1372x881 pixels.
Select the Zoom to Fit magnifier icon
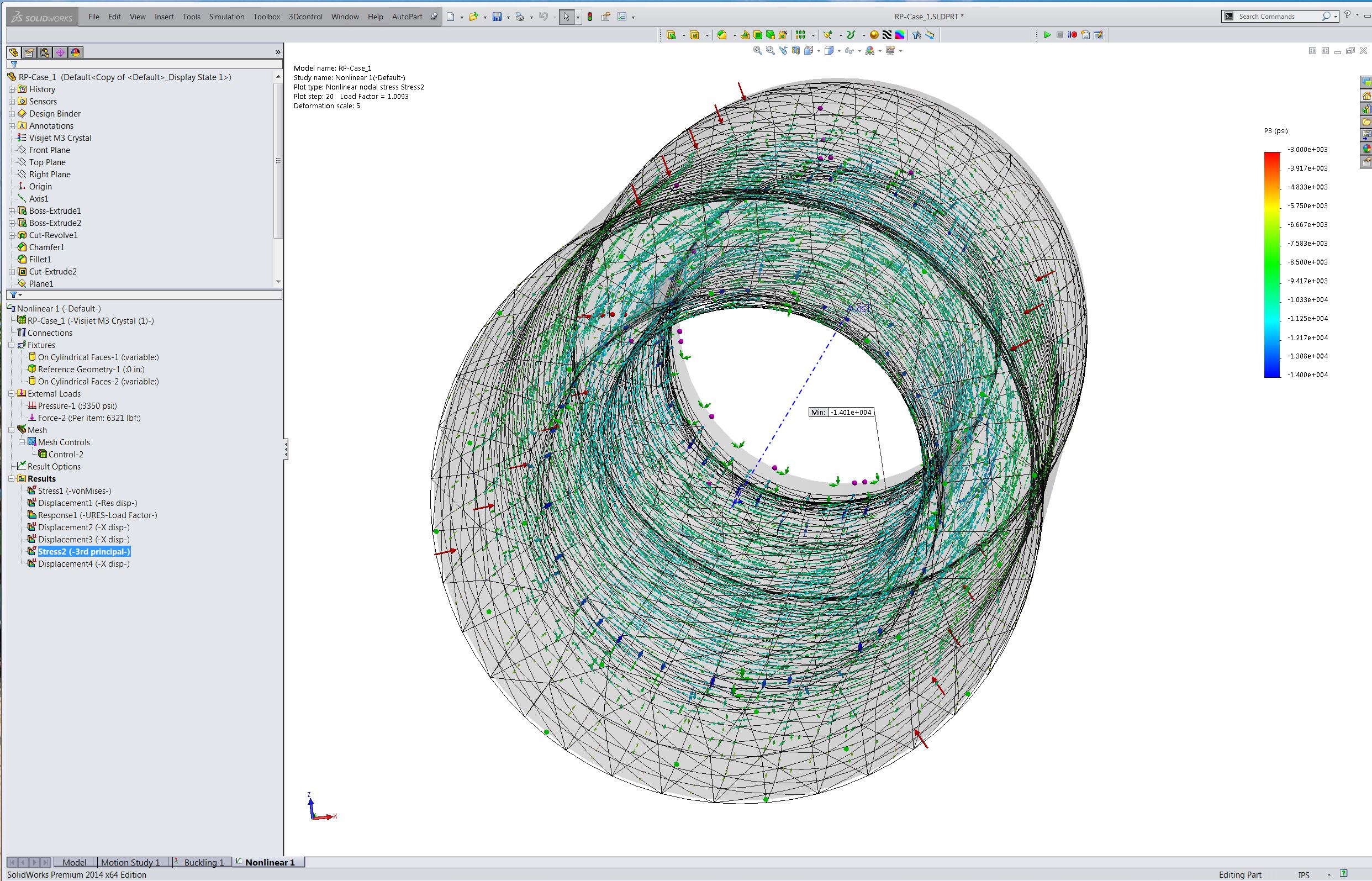coord(758,50)
